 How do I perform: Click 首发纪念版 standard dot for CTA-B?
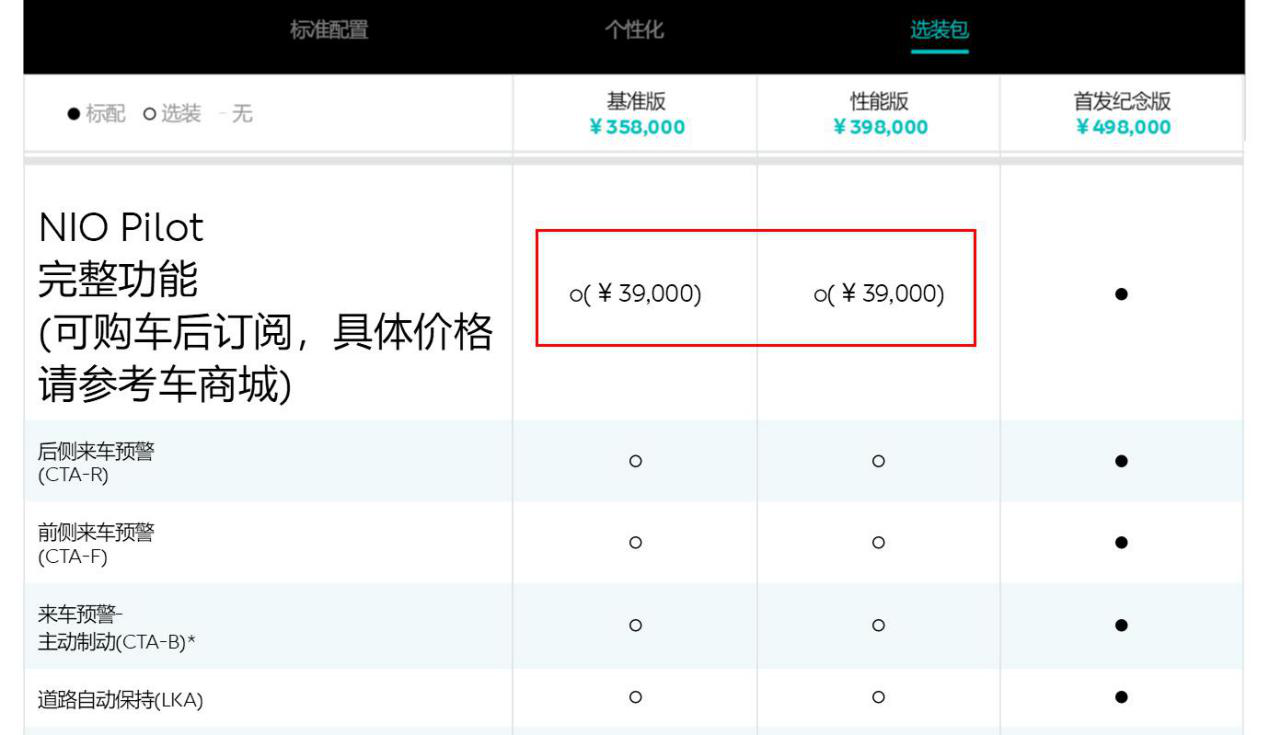pos(1121,625)
